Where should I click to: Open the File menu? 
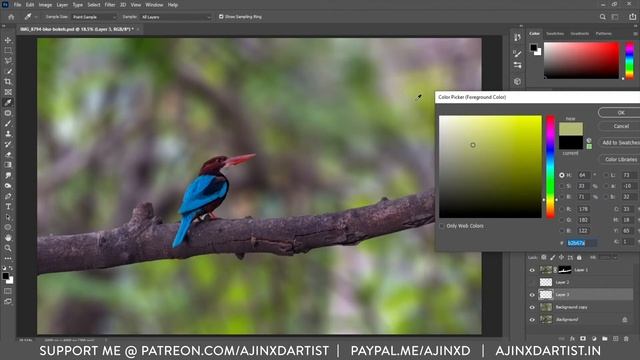tap(17, 5)
